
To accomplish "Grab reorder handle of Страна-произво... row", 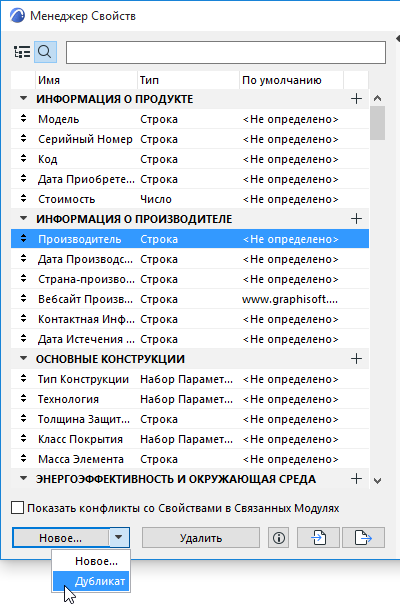I will coord(24,279).
